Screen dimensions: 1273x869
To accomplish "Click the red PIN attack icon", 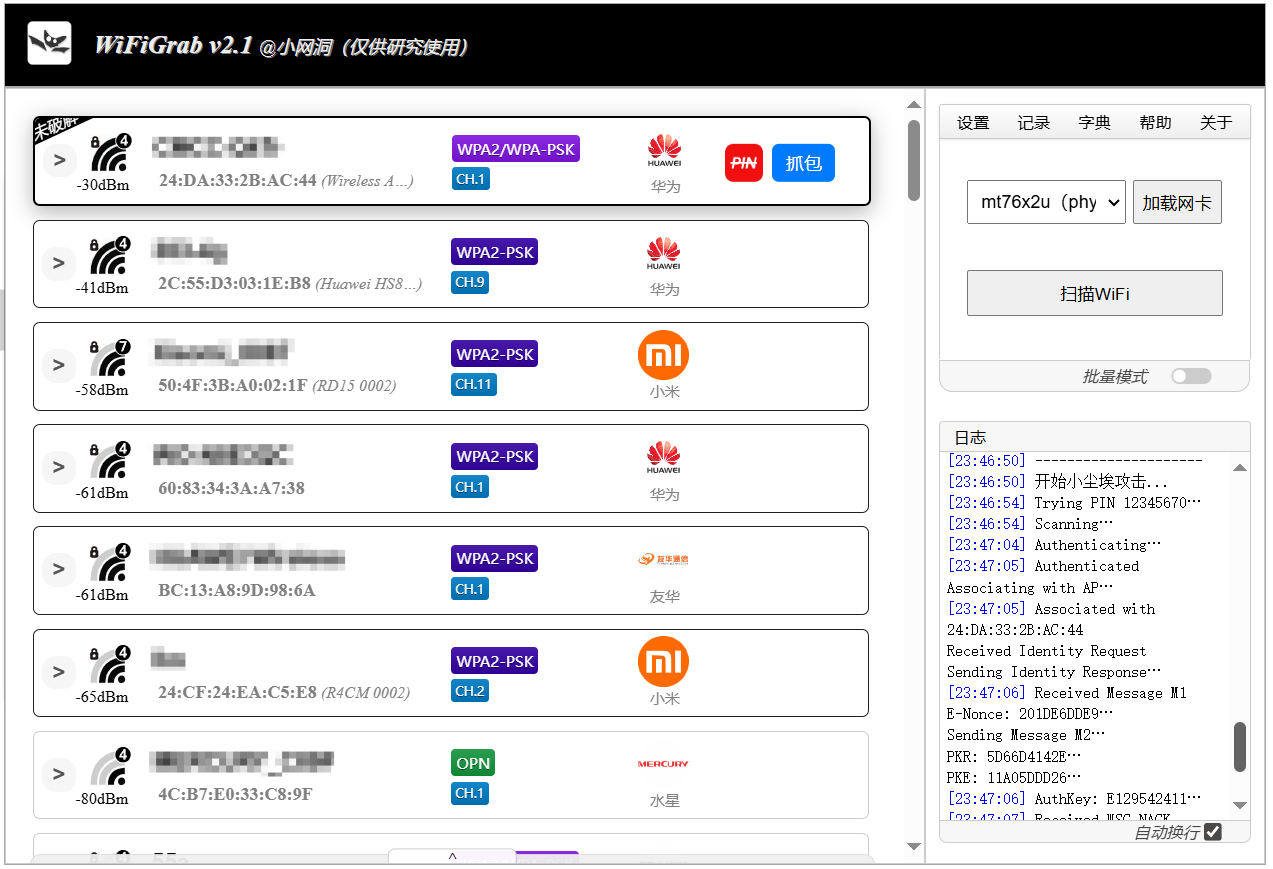I will tap(743, 163).
